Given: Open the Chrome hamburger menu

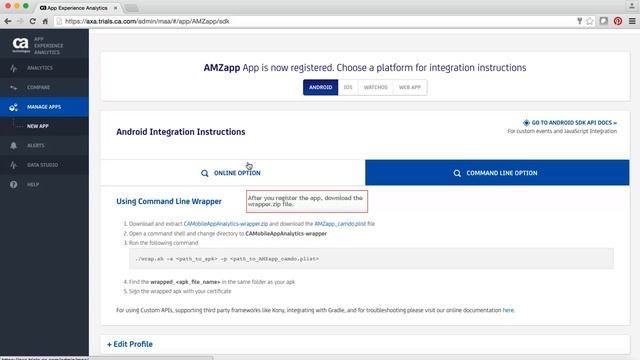Looking at the screenshot, I should point(632,21).
